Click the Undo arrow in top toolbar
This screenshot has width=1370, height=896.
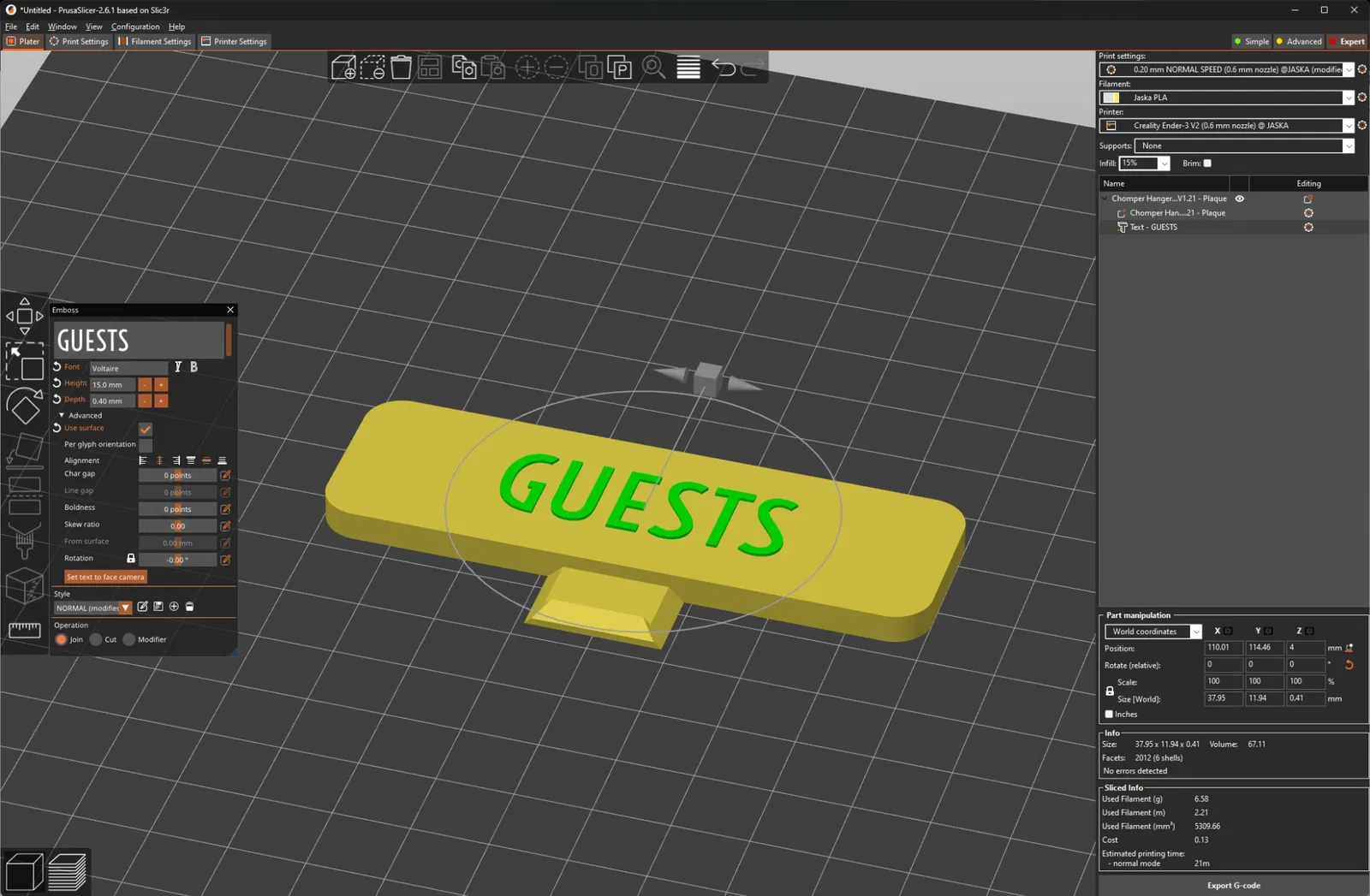pos(724,67)
